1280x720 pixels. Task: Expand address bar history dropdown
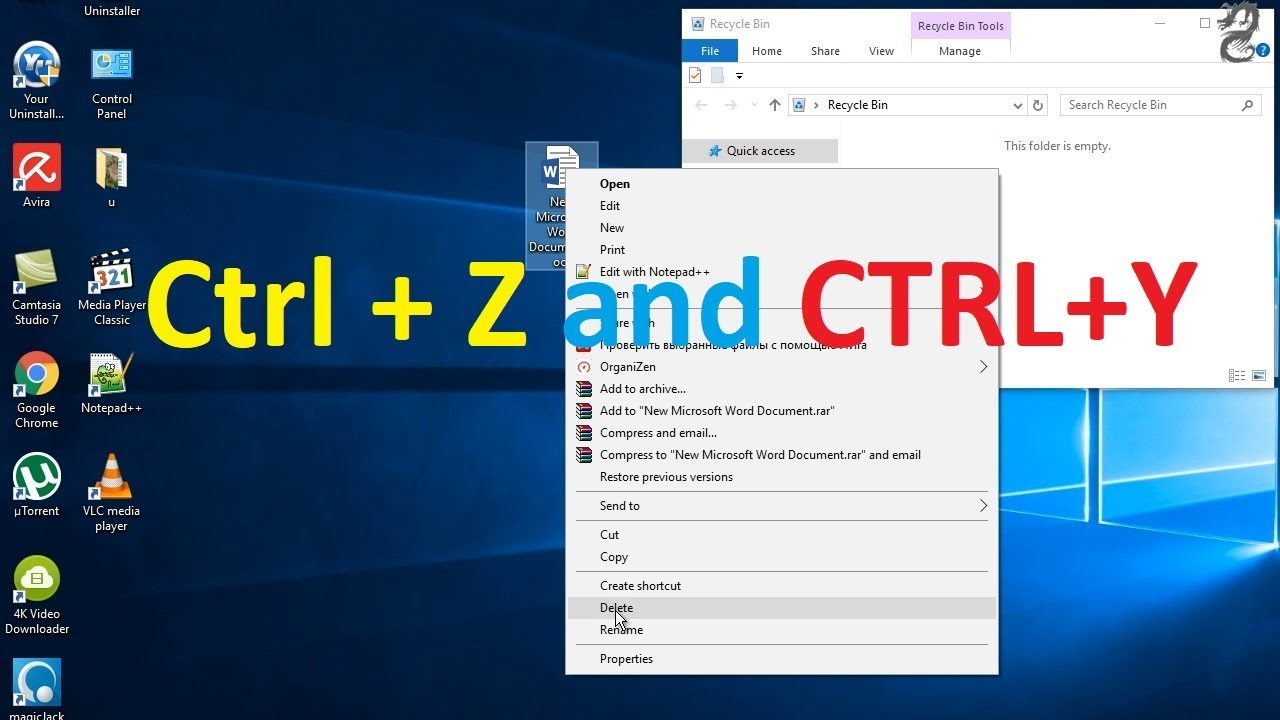click(x=1018, y=105)
